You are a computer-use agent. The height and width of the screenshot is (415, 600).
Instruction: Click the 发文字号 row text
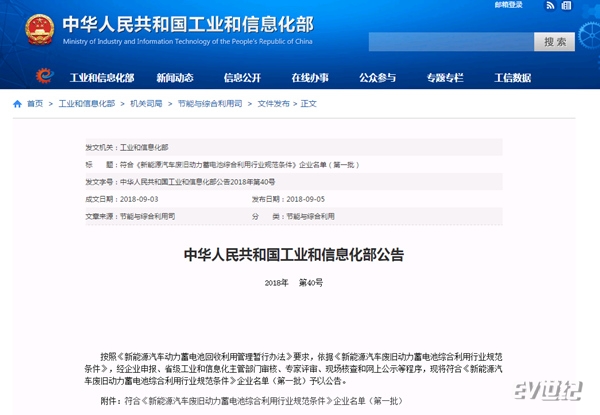click(x=180, y=182)
